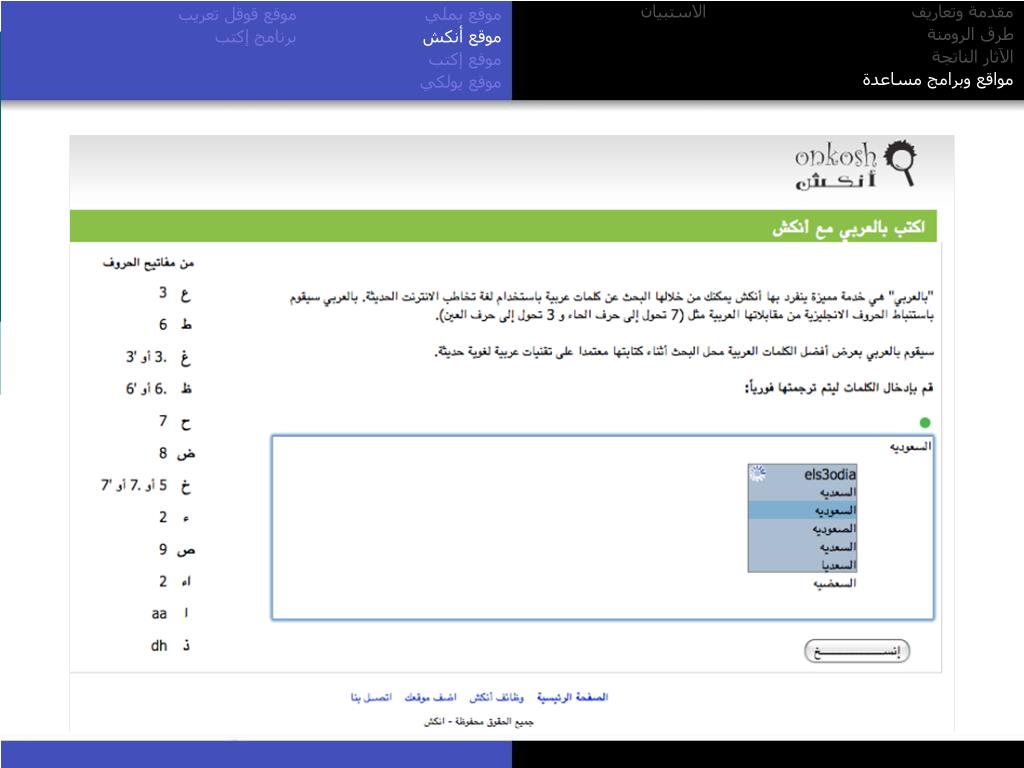Click the green banner اكتب بالعربي مع أنكش
The image size is (1024, 768).
[503, 226]
